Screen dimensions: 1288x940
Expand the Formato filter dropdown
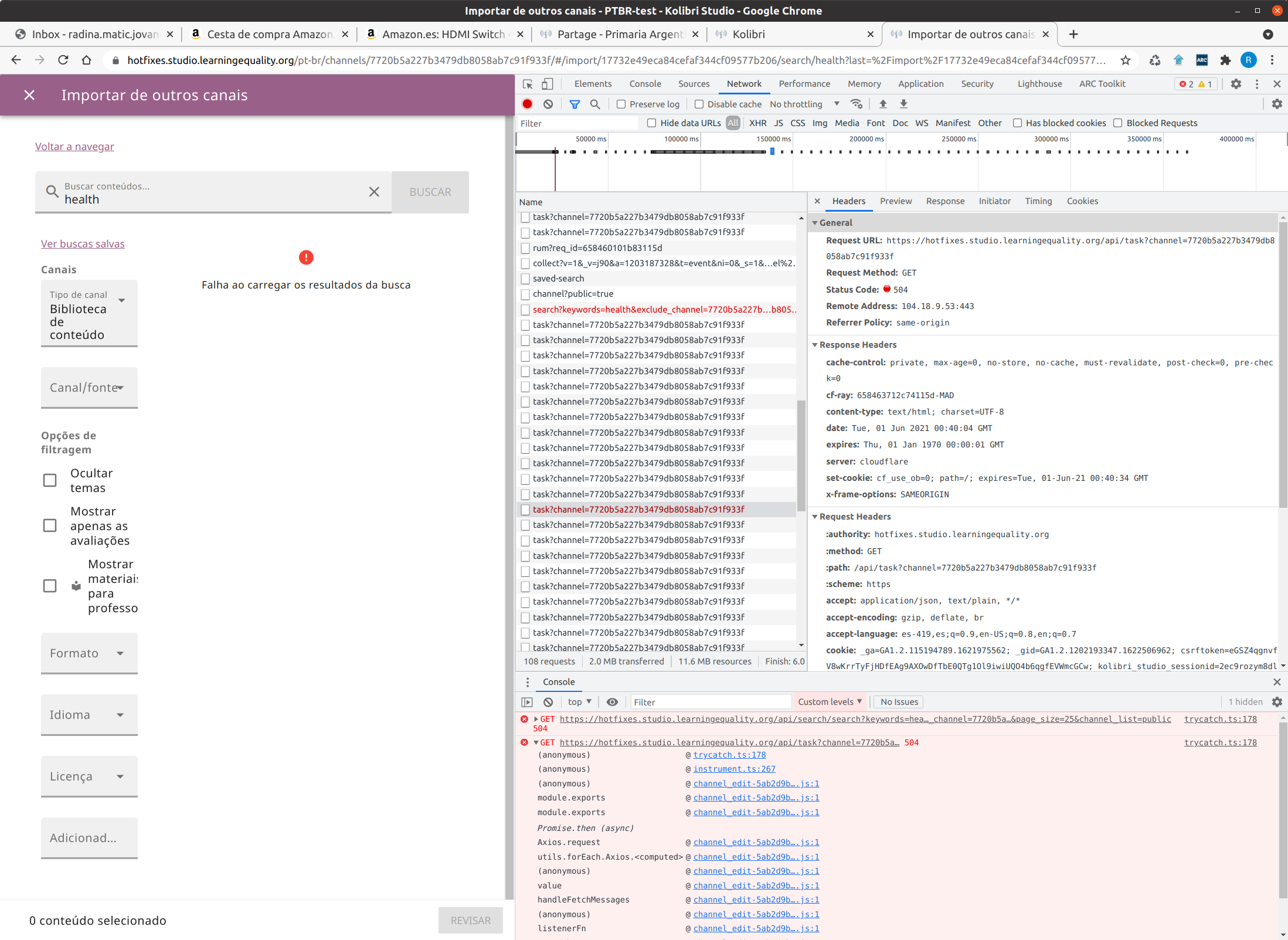89,653
